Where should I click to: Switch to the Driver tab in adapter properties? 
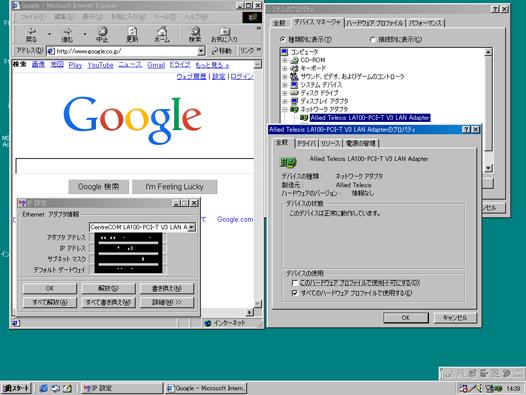(307, 143)
